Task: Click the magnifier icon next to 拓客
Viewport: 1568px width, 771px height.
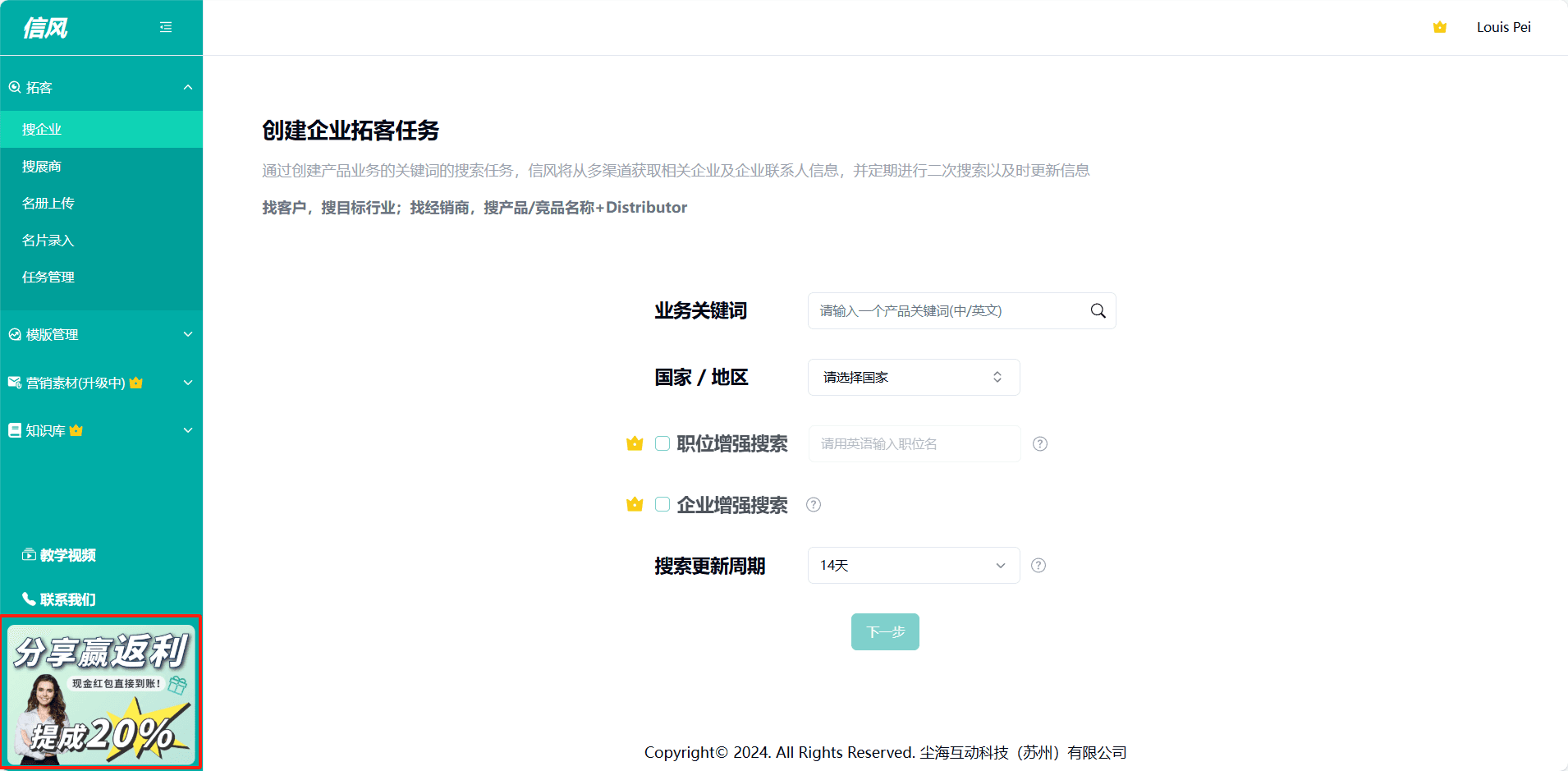Action: pyautogui.click(x=15, y=87)
